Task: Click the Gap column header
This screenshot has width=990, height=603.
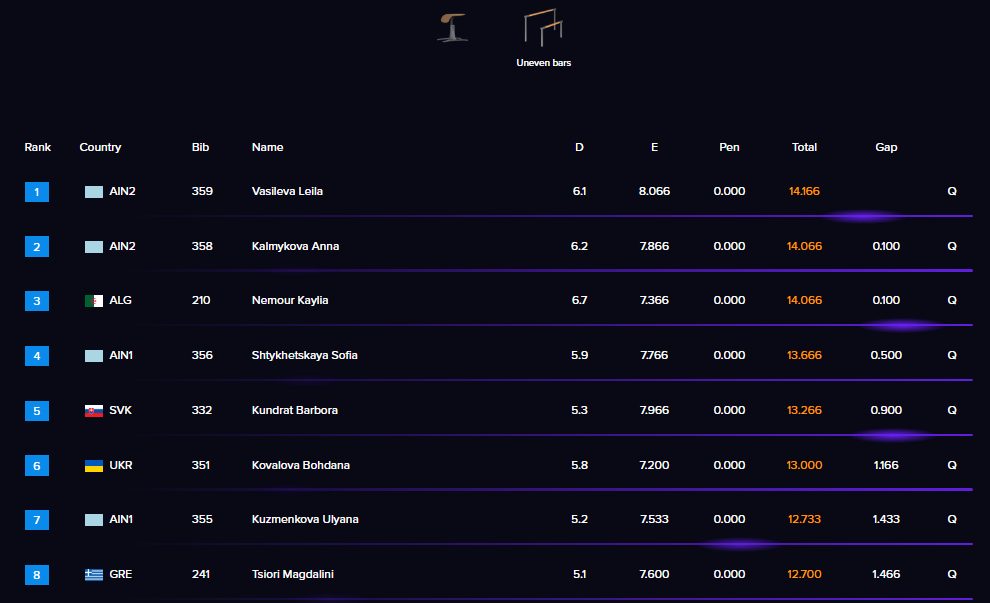Action: point(886,147)
